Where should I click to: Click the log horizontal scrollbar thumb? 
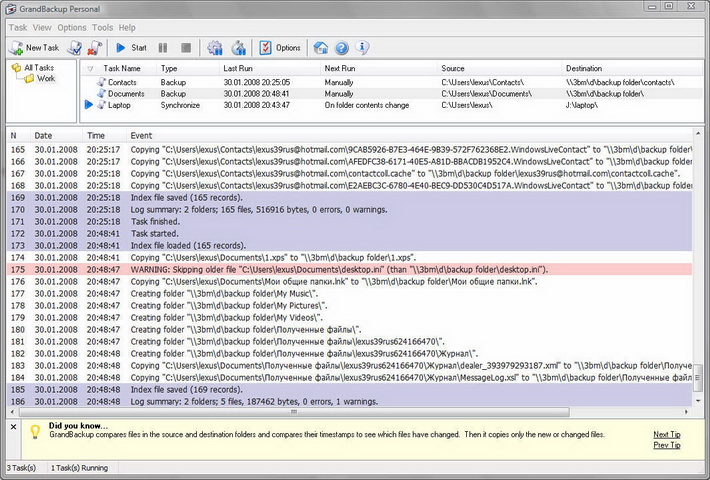294,412
